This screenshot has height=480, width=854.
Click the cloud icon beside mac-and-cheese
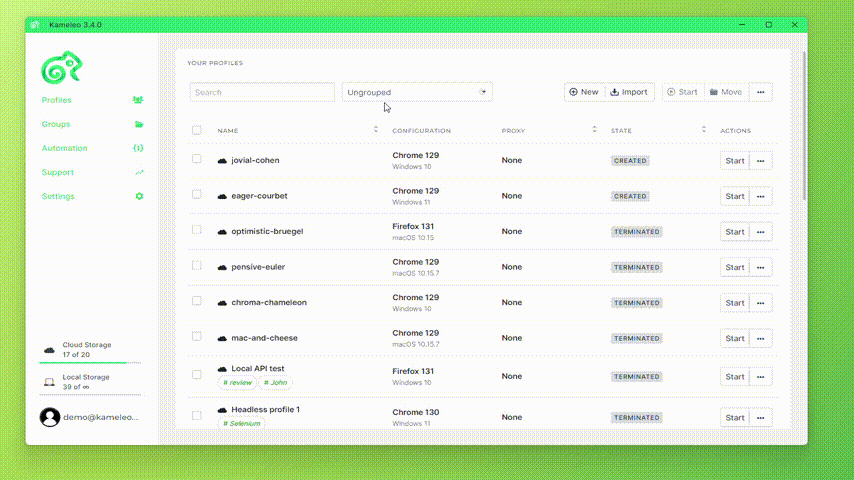click(222, 338)
